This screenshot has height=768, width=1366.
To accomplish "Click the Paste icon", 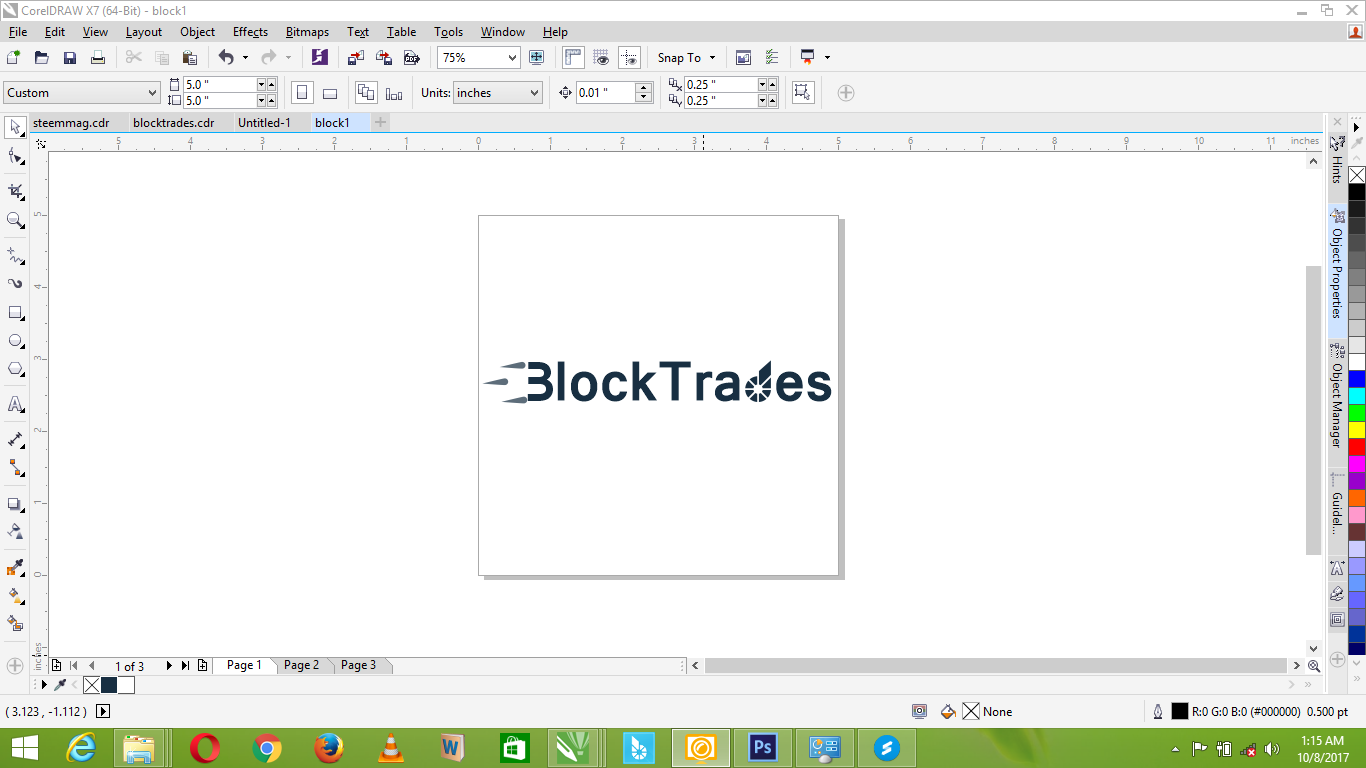I will pyautogui.click(x=190, y=58).
